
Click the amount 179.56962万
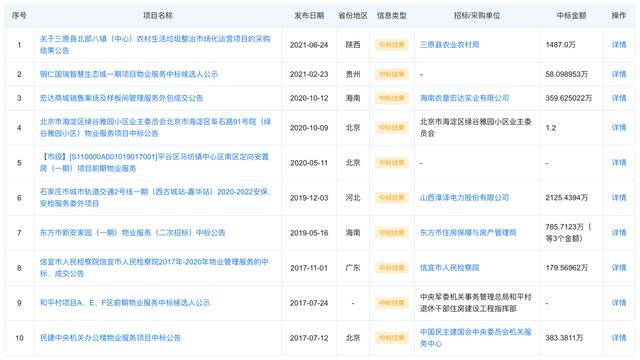(x=567, y=268)
